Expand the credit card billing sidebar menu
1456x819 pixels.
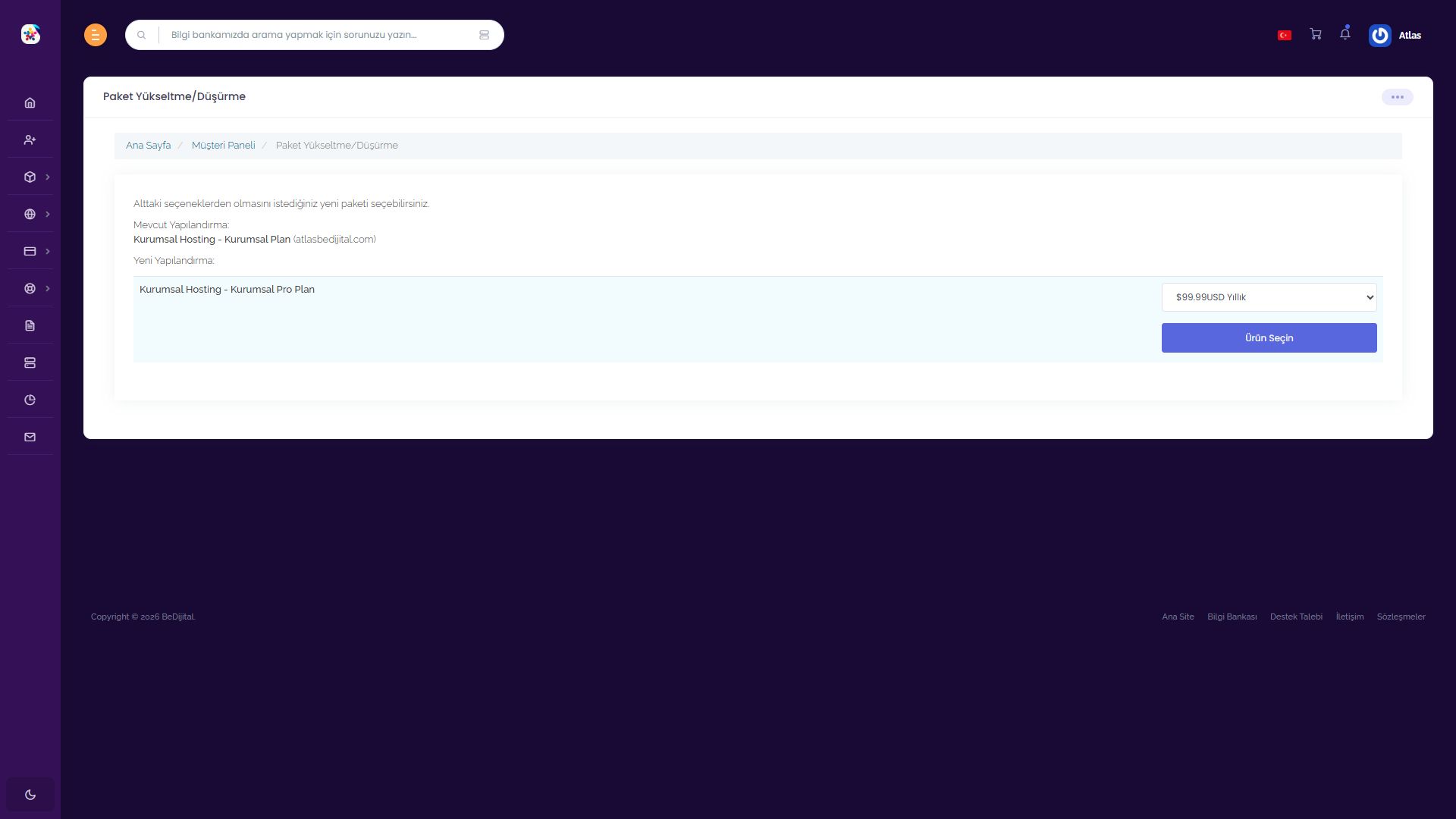coord(30,251)
